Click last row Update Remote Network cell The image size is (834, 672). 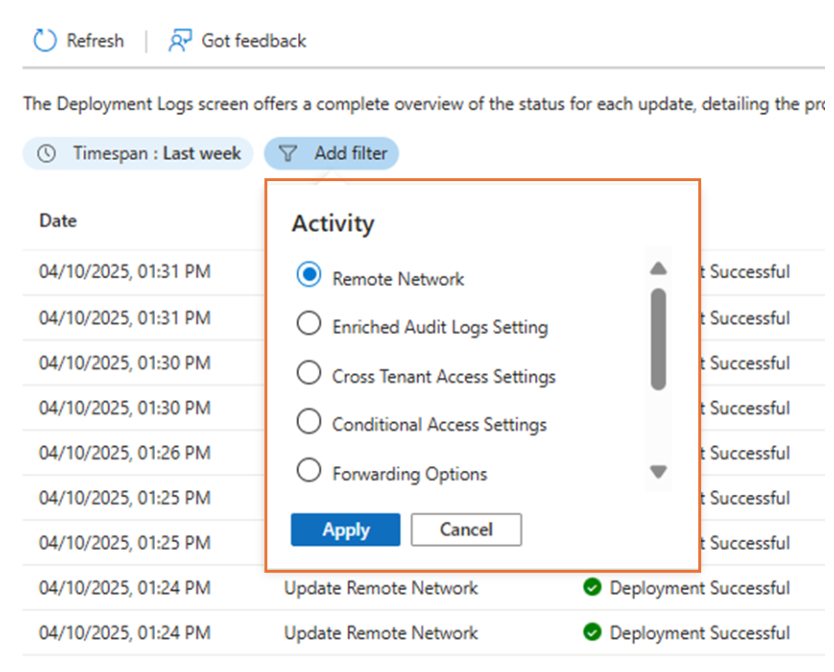coord(381,633)
